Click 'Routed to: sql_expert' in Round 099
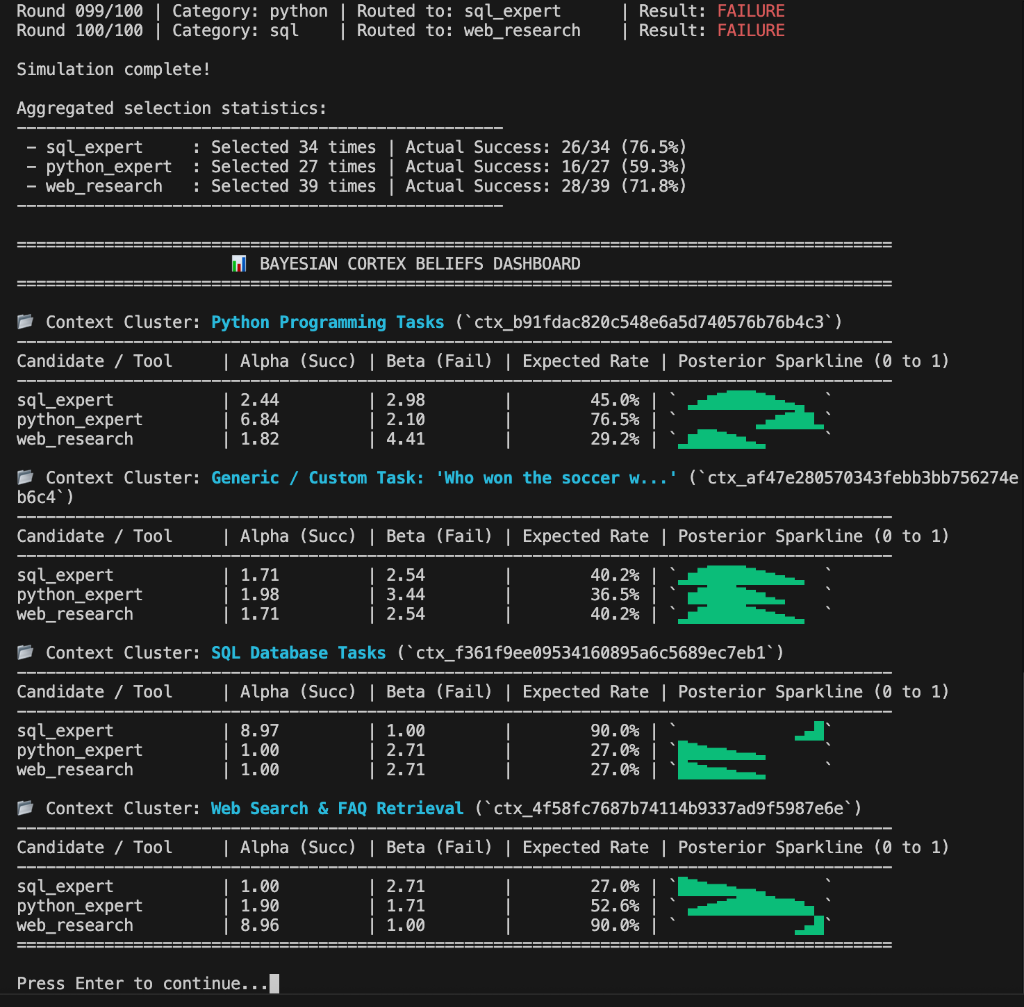Image resolution: width=1024 pixels, height=1007 pixels. click(458, 11)
